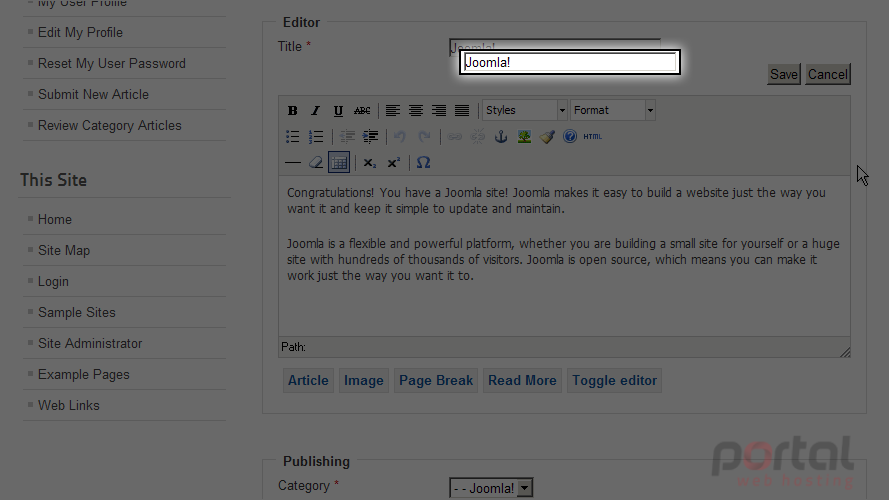Toggle underline formatting
The width and height of the screenshot is (889, 500).
click(338, 111)
